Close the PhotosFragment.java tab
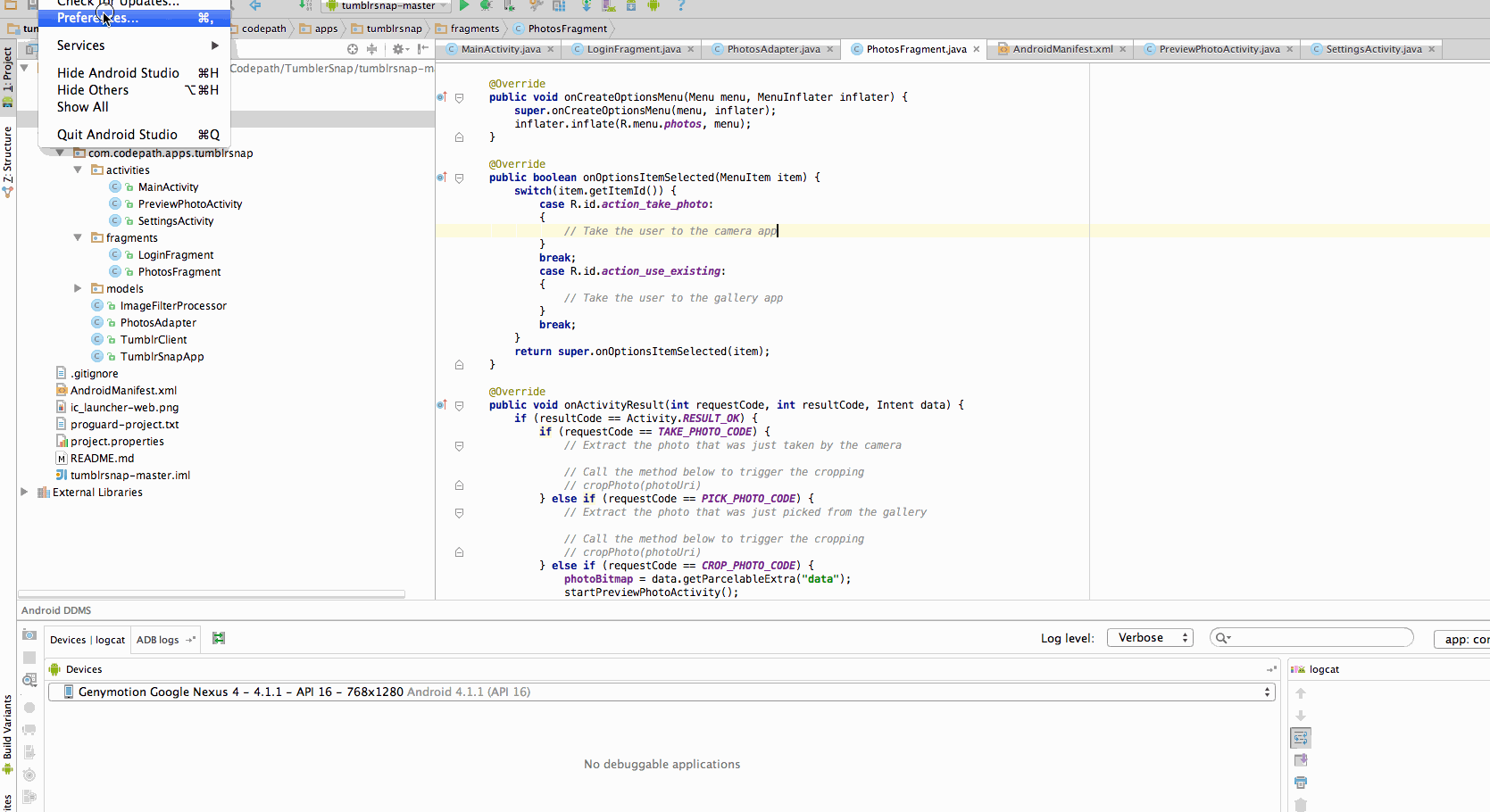The width and height of the screenshot is (1490, 812). 976,49
